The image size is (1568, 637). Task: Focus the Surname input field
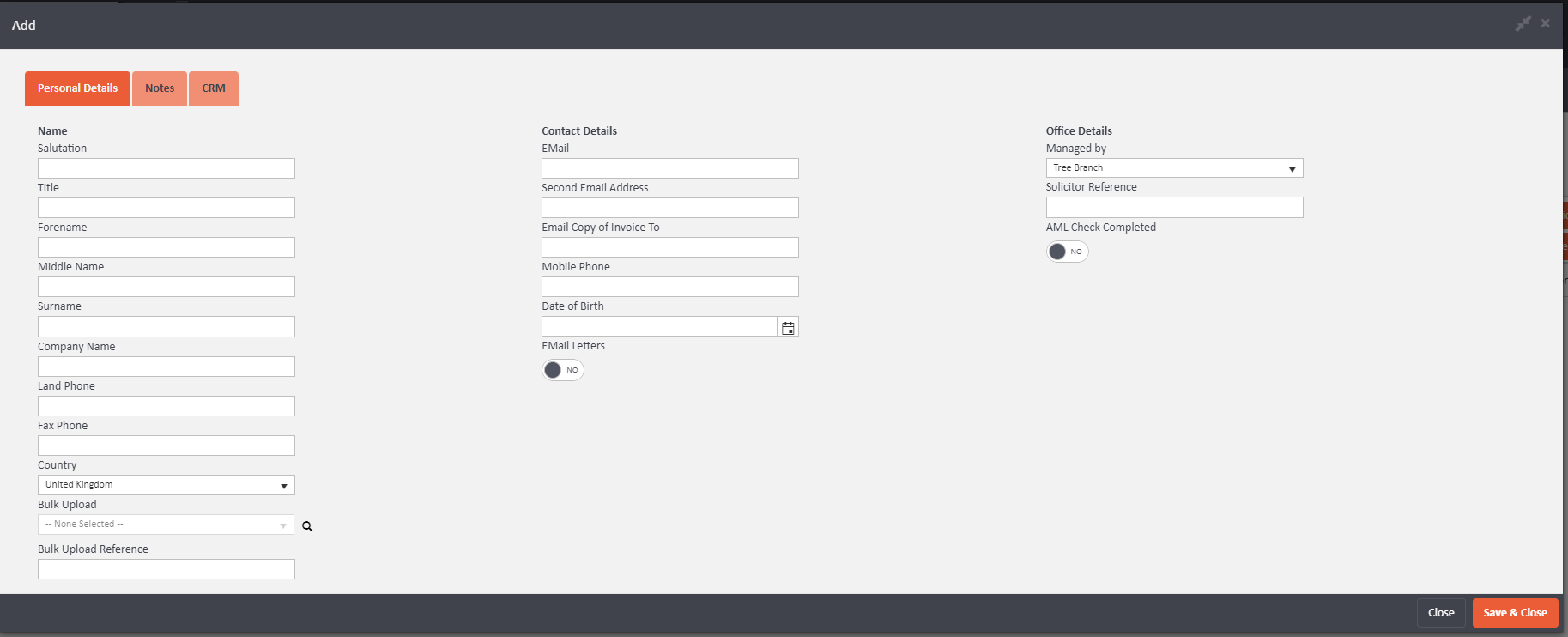click(x=166, y=327)
